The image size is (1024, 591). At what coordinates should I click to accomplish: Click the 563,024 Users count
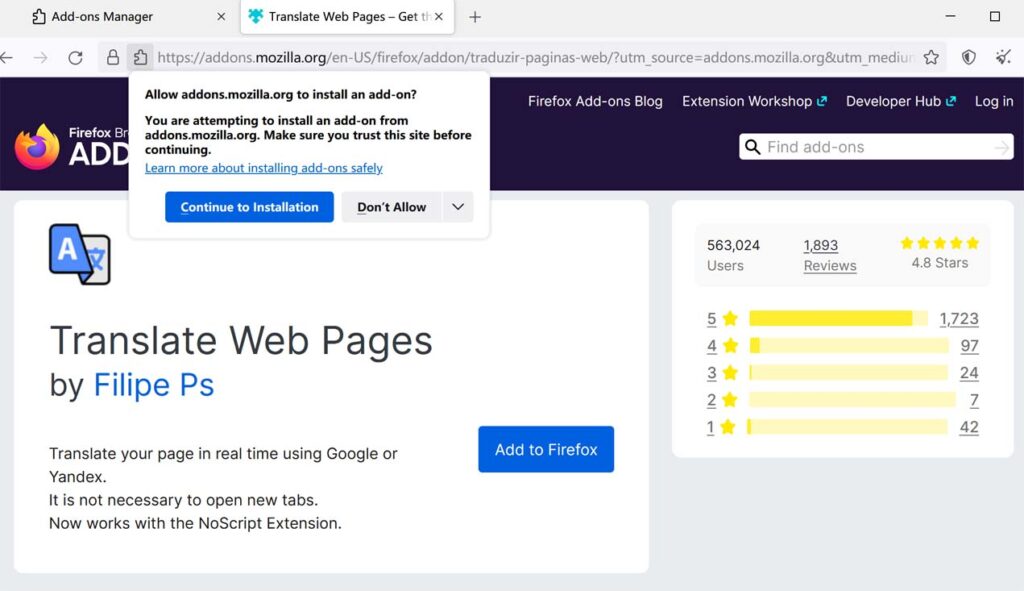[733, 246]
